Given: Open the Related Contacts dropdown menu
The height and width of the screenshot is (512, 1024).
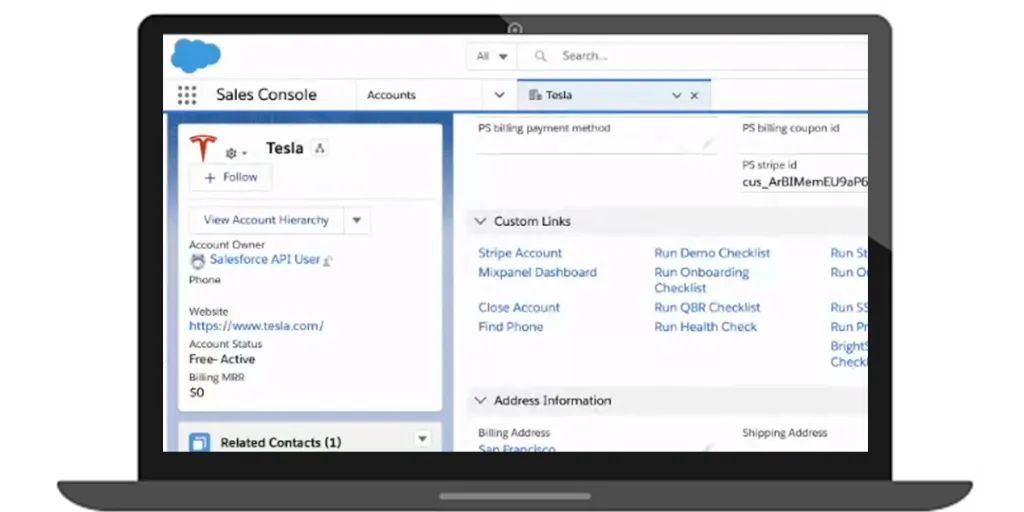Looking at the screenshot, I should point(423,439).
